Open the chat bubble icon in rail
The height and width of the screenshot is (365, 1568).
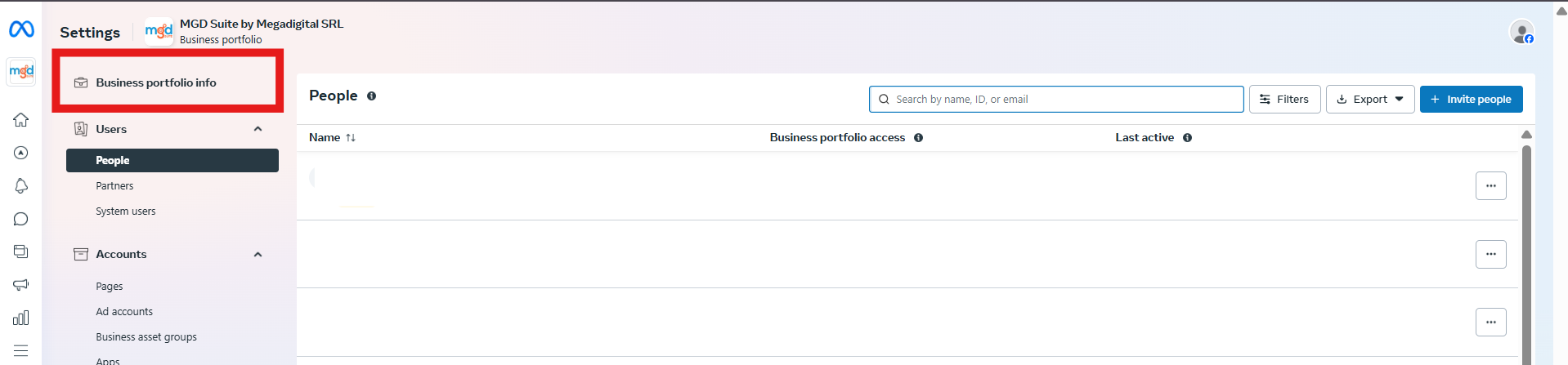click(21, 219)
